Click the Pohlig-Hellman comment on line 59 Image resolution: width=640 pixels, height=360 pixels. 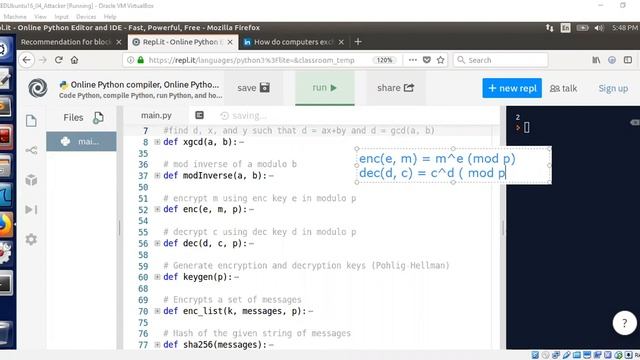(x=306, y=265)
